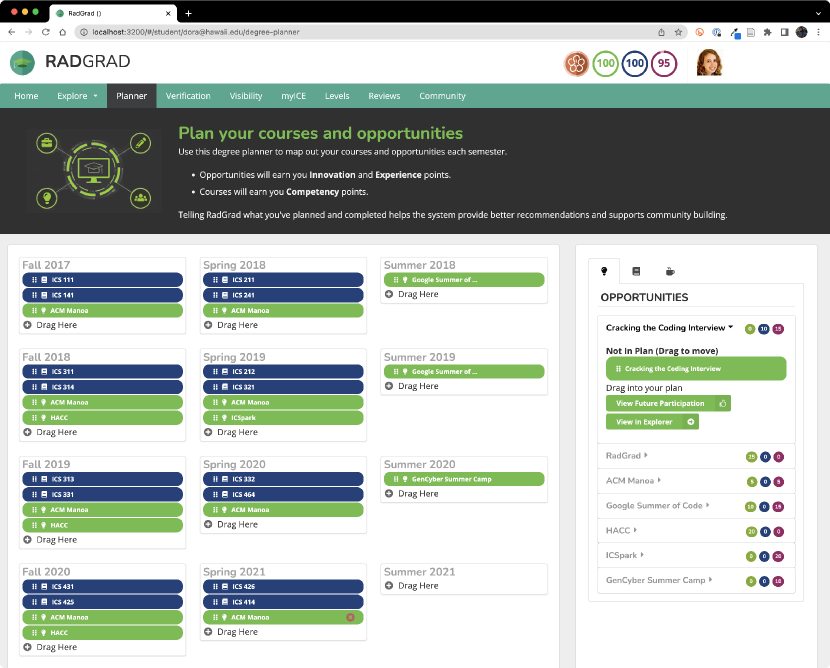Click the grip handle on Cracking the Coding Interview pill
Screen dimensions: 830x668
[618, 369]
